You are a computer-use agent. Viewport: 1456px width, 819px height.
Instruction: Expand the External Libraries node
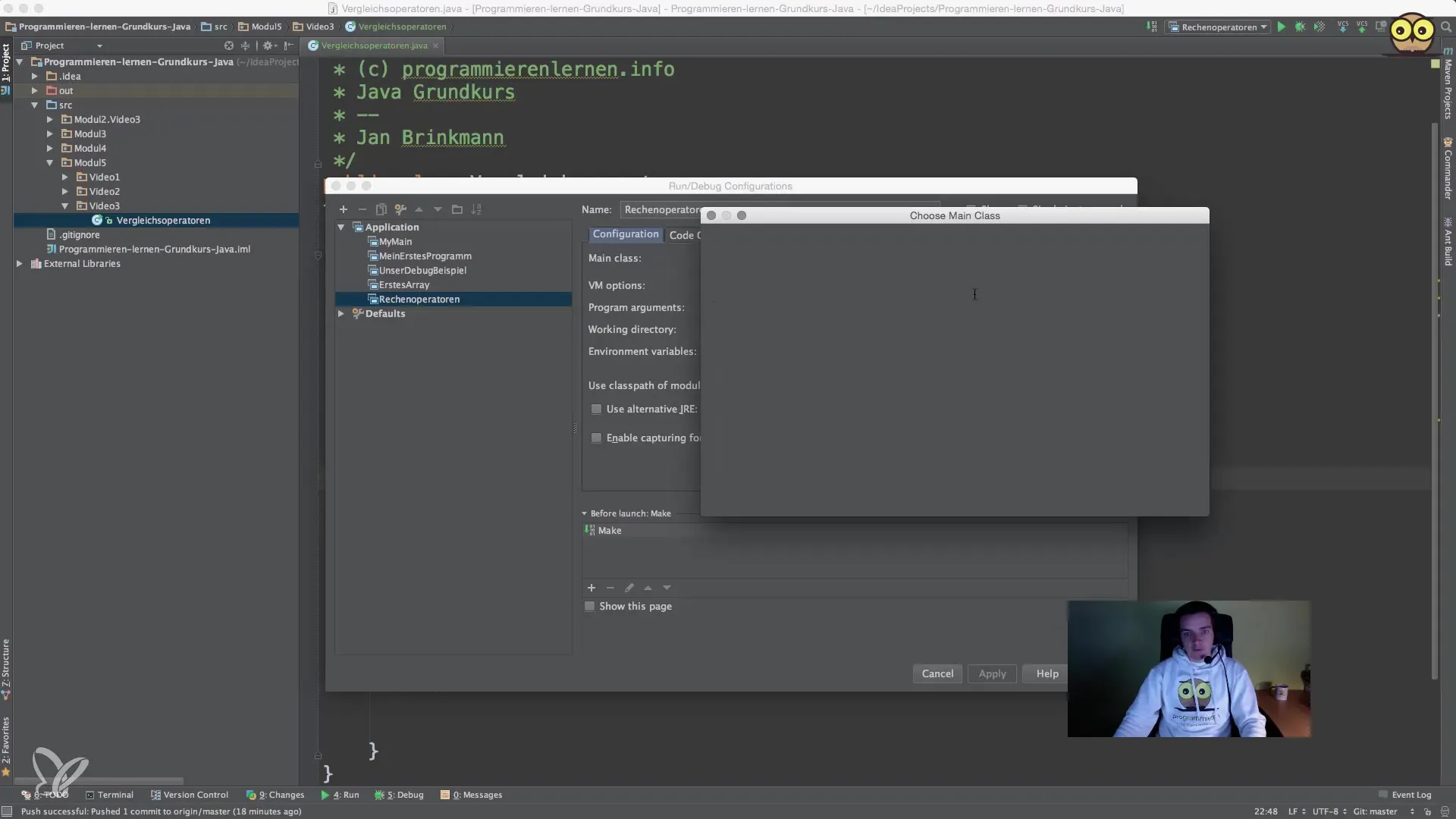tap(20, 264)
